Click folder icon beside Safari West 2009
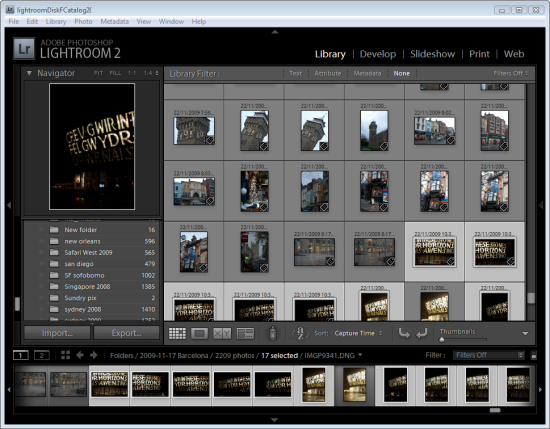Viewport: 550px width, 429px height. [54, 253]
